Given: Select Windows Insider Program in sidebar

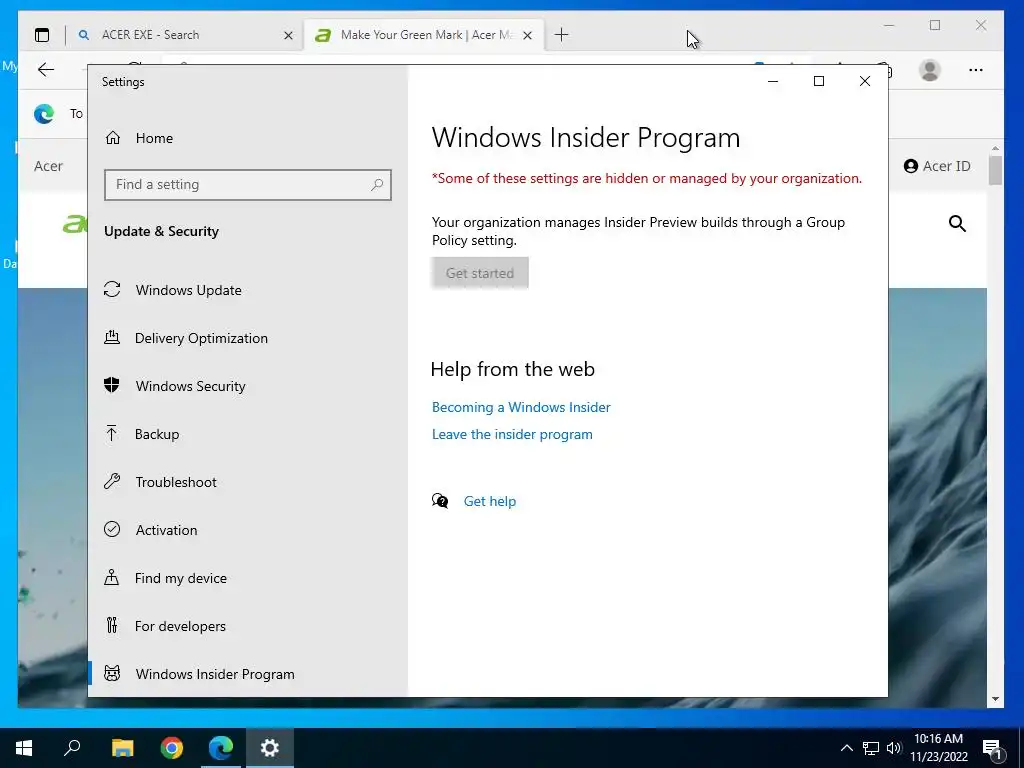Looking at the screenshot, I should pyautogui.click(x=215, y=674).
